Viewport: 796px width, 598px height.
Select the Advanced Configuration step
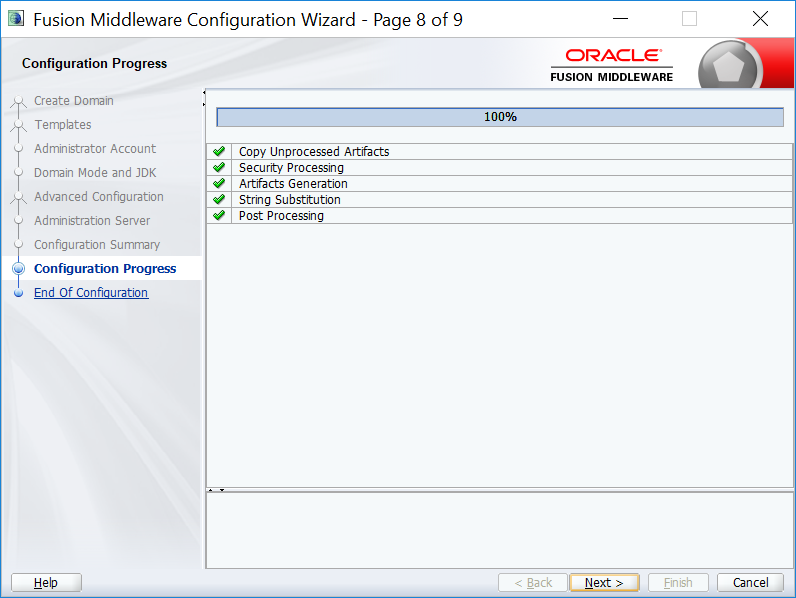(99, 197)
